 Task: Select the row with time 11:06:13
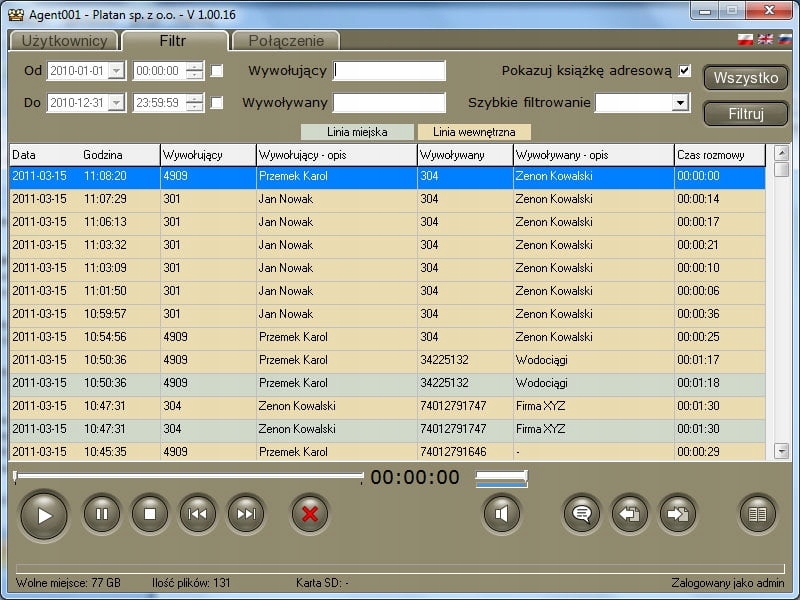click(x=387, y=222)
